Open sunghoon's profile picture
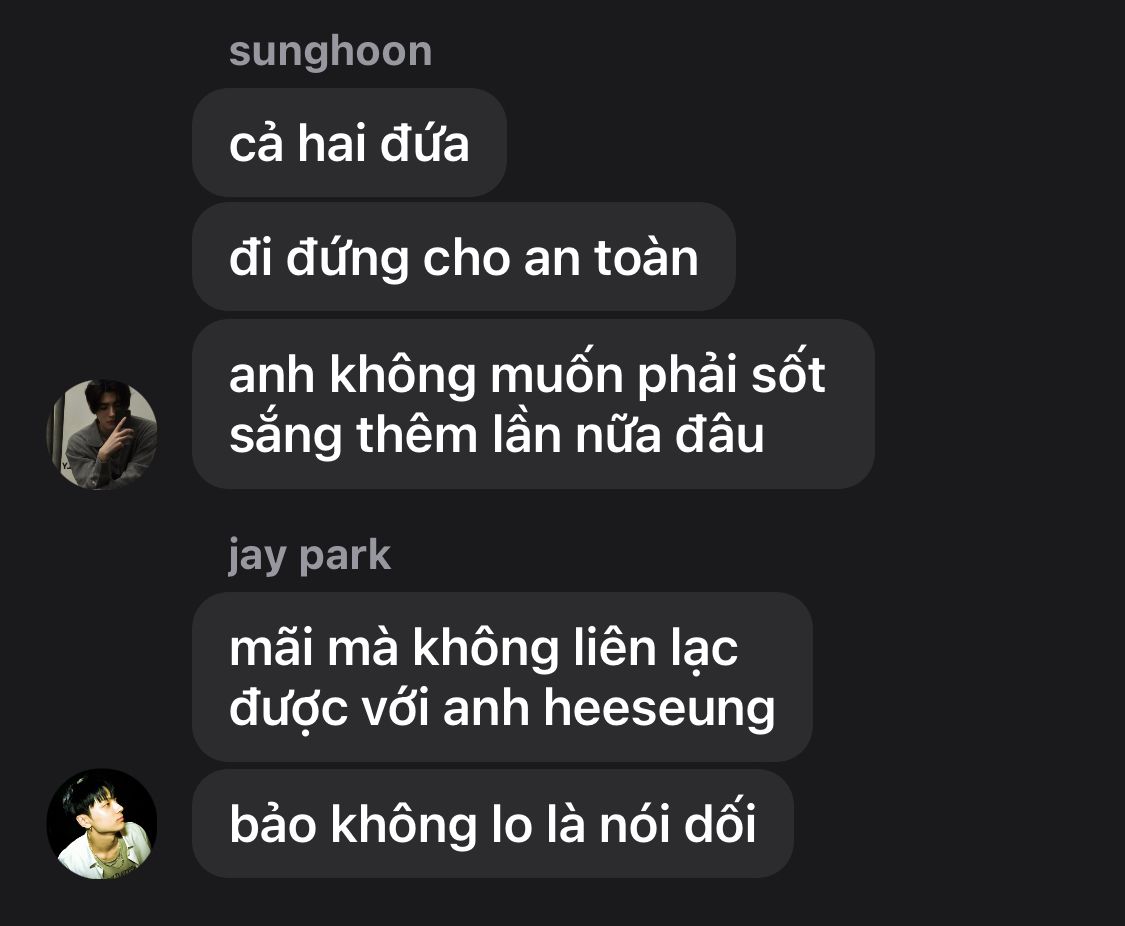 [102, 434]
